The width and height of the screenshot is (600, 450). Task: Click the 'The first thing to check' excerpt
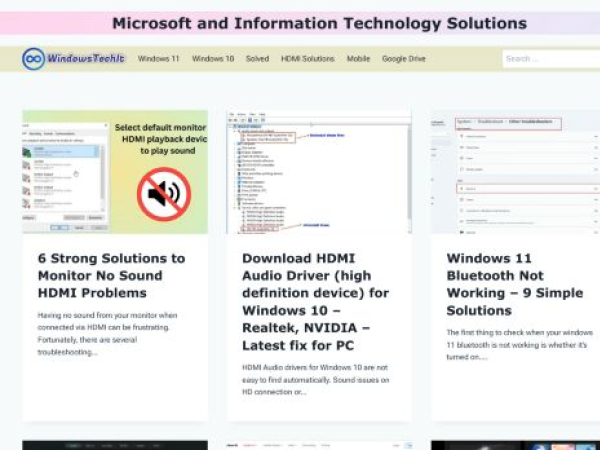coord(520,345)
